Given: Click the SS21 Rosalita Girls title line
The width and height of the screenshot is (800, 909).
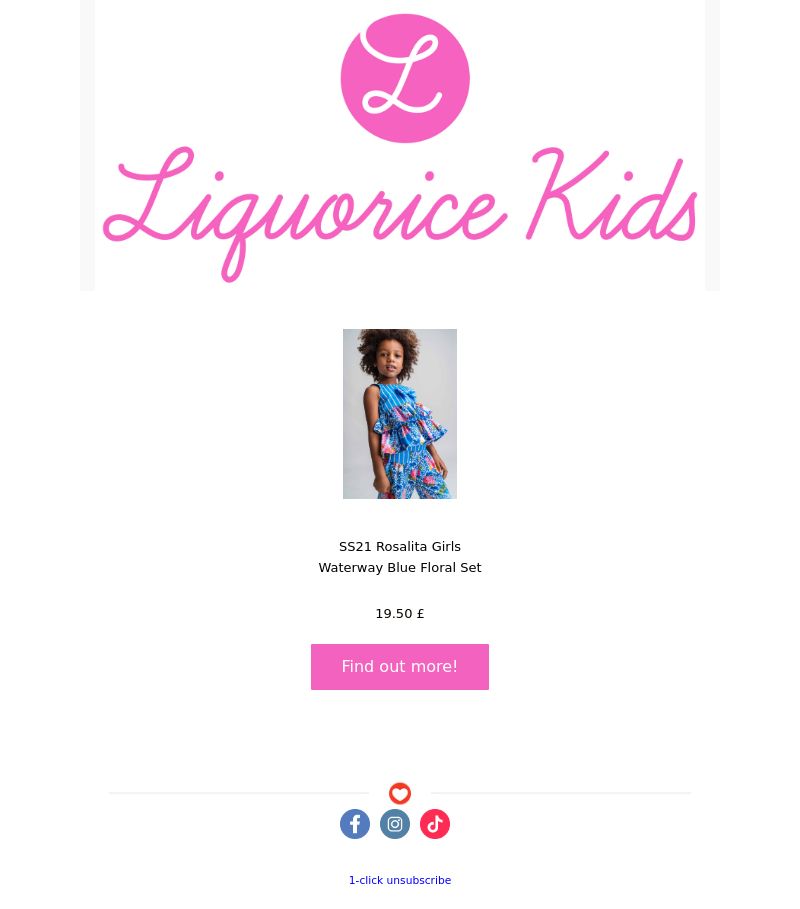Looking at the screenshot, I should coord(400,547).
